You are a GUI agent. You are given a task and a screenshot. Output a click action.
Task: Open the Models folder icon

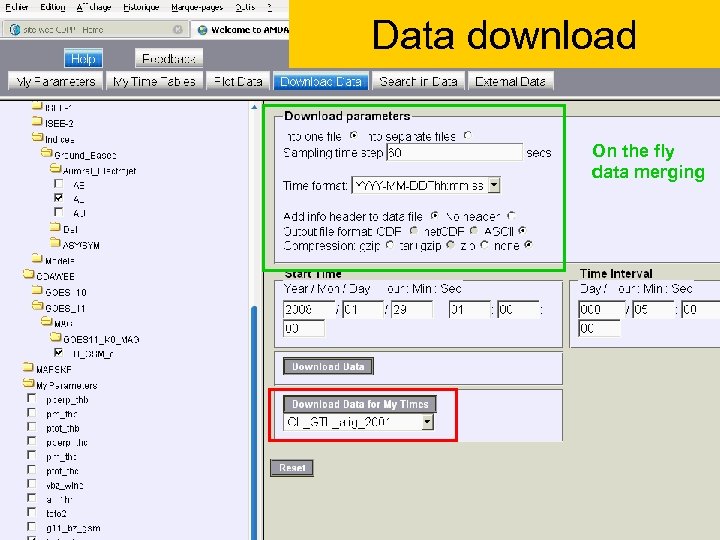point(37,259)
